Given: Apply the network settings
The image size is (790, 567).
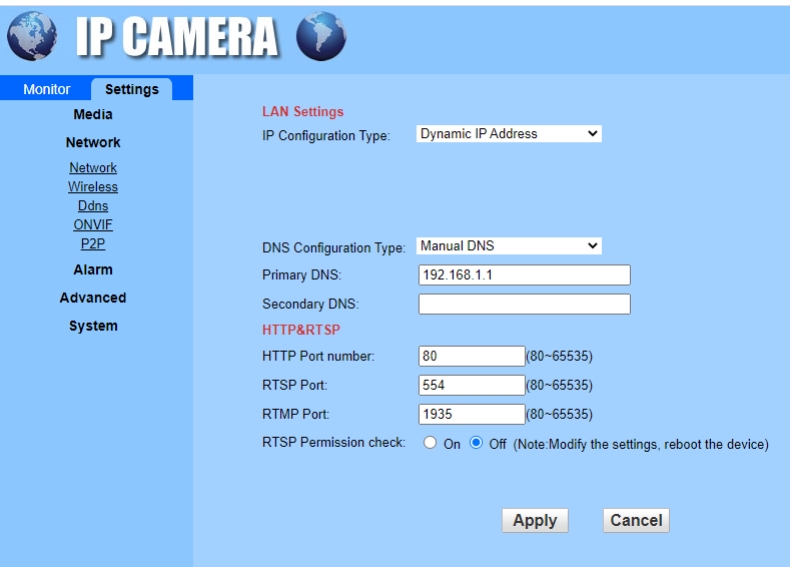Looking at the screenshot, I should coord(535,520).
